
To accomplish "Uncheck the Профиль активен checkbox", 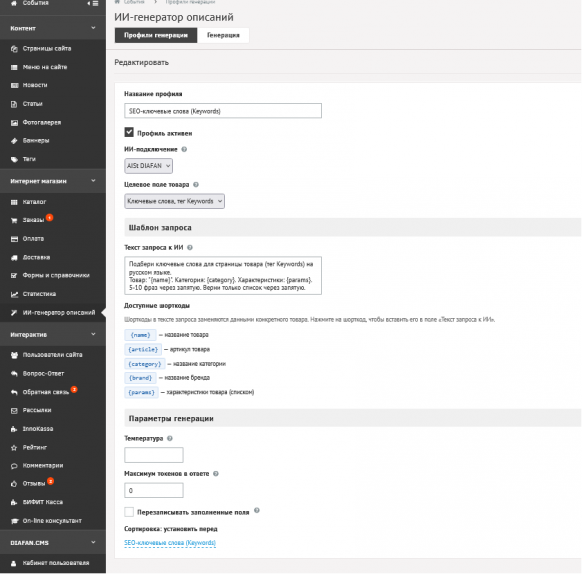I will click(x=129, y=132).
